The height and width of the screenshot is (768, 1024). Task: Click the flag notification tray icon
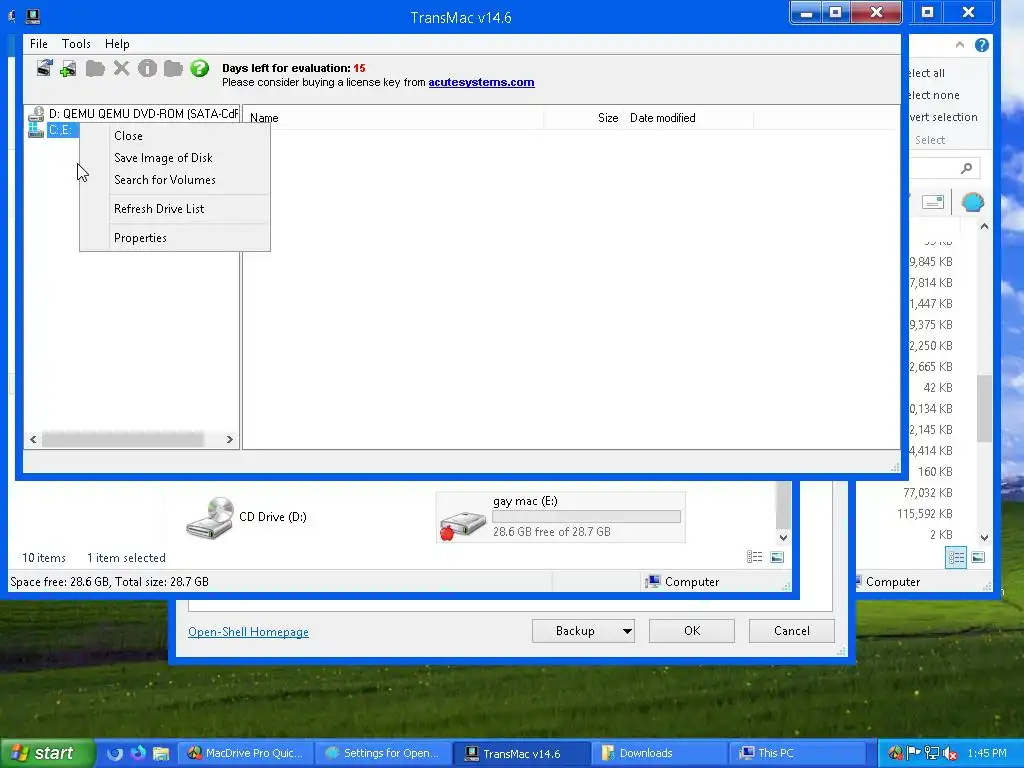[914, 754]
